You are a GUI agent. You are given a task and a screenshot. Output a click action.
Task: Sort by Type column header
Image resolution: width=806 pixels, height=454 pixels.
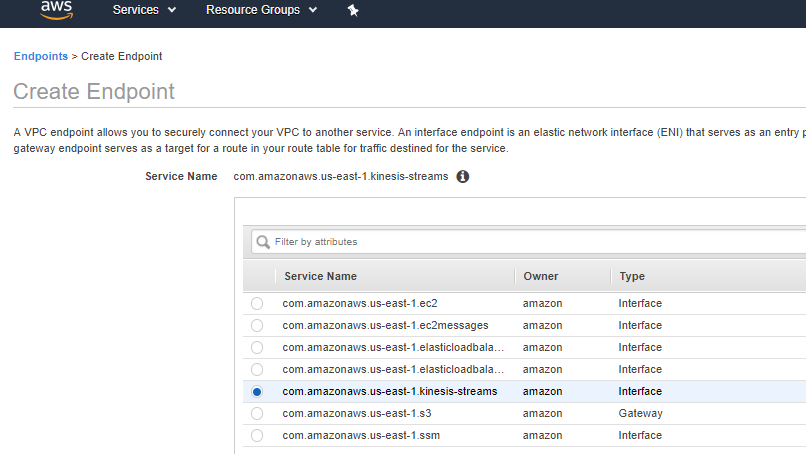click(x=632, y=276)
